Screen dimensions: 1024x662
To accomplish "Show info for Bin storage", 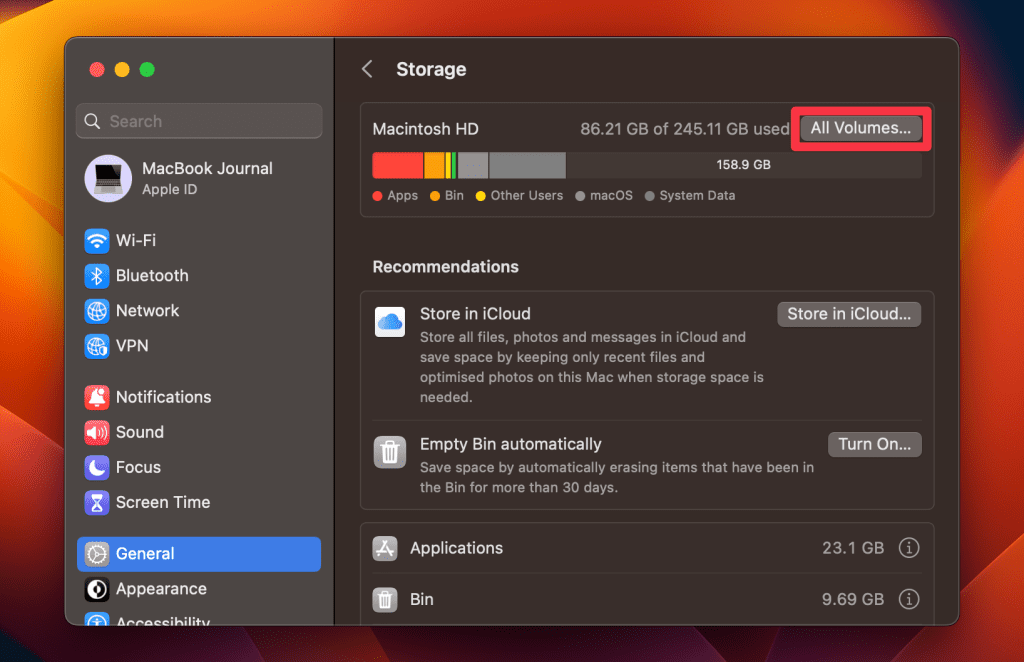I will (908, 599).
